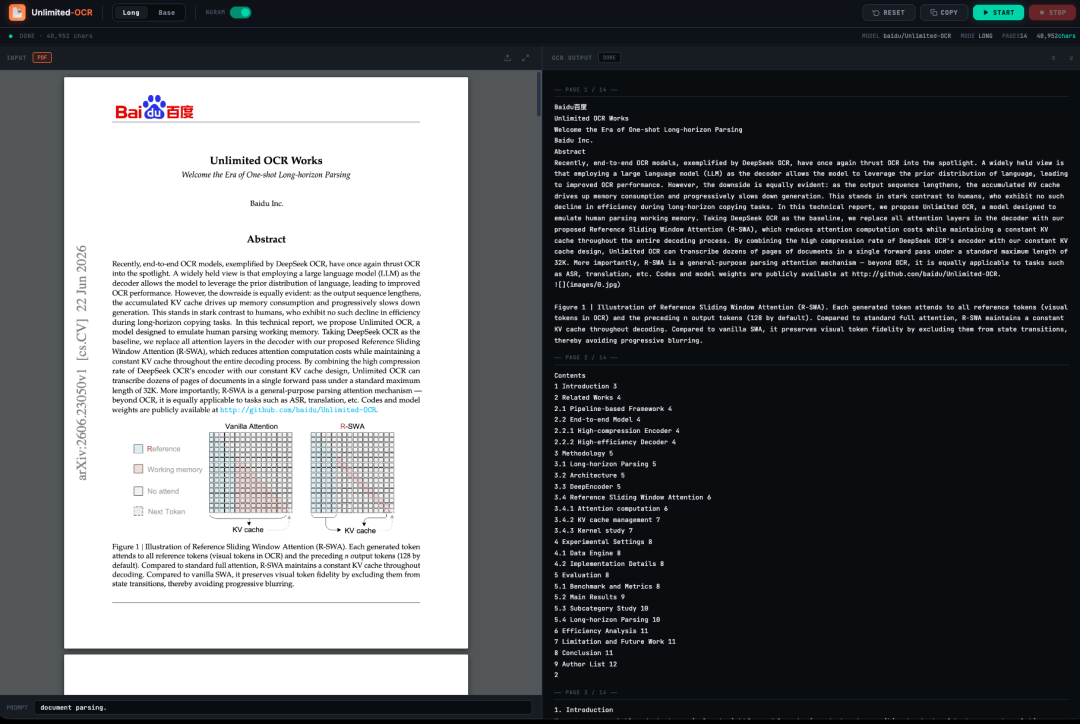The image size is (1080, 724).
Task: Click output line '1 Introduction 3'
Action: pyautogui.click(x=585, y=386)
